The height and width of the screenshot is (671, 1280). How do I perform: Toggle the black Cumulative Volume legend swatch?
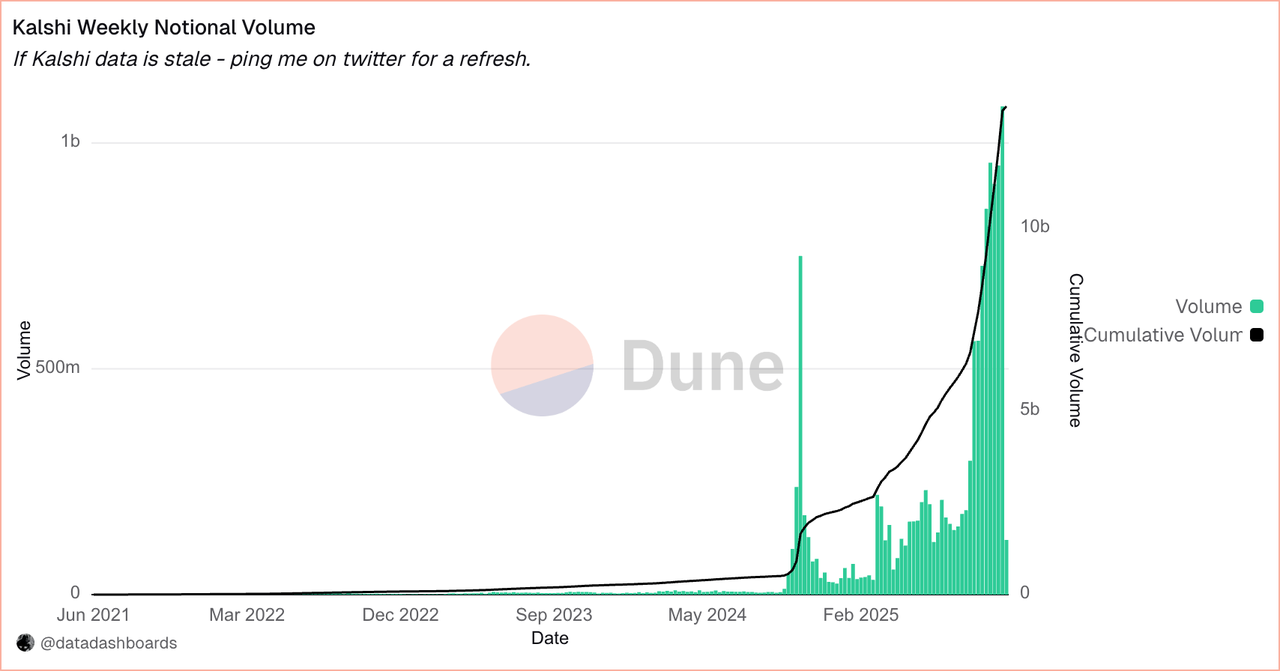point(1256,335)
